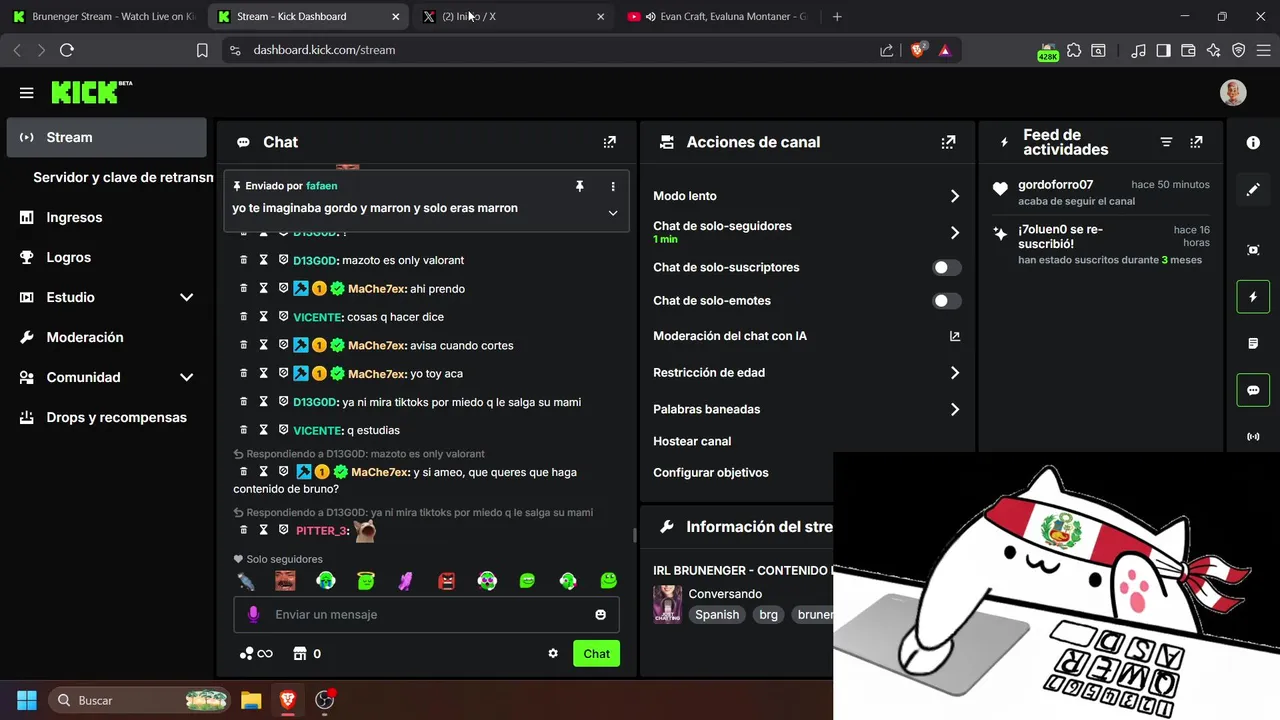
Task: Toggle Chat de solo-emotes switch
Action: coord(946,300)
